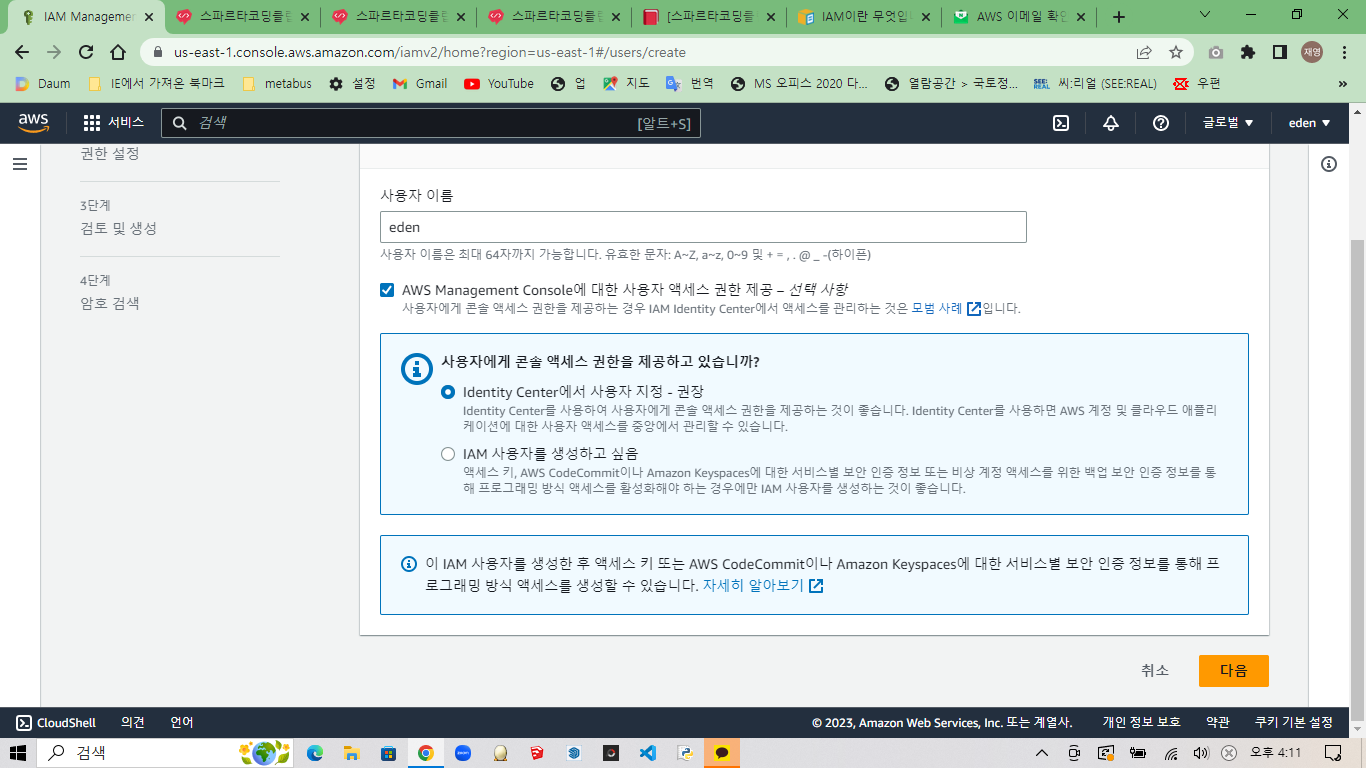Screen dimensions: 1366x768
Task: Open Windows Start menu
Action: tap(18, 752)
